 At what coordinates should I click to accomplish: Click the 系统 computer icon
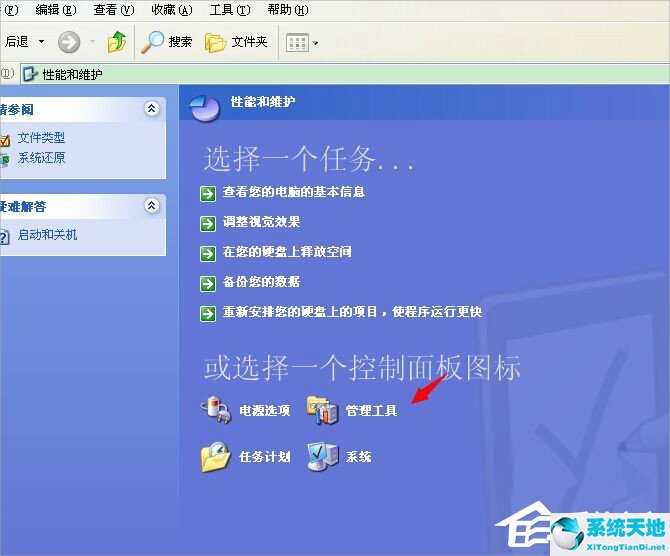pos(323,457)
